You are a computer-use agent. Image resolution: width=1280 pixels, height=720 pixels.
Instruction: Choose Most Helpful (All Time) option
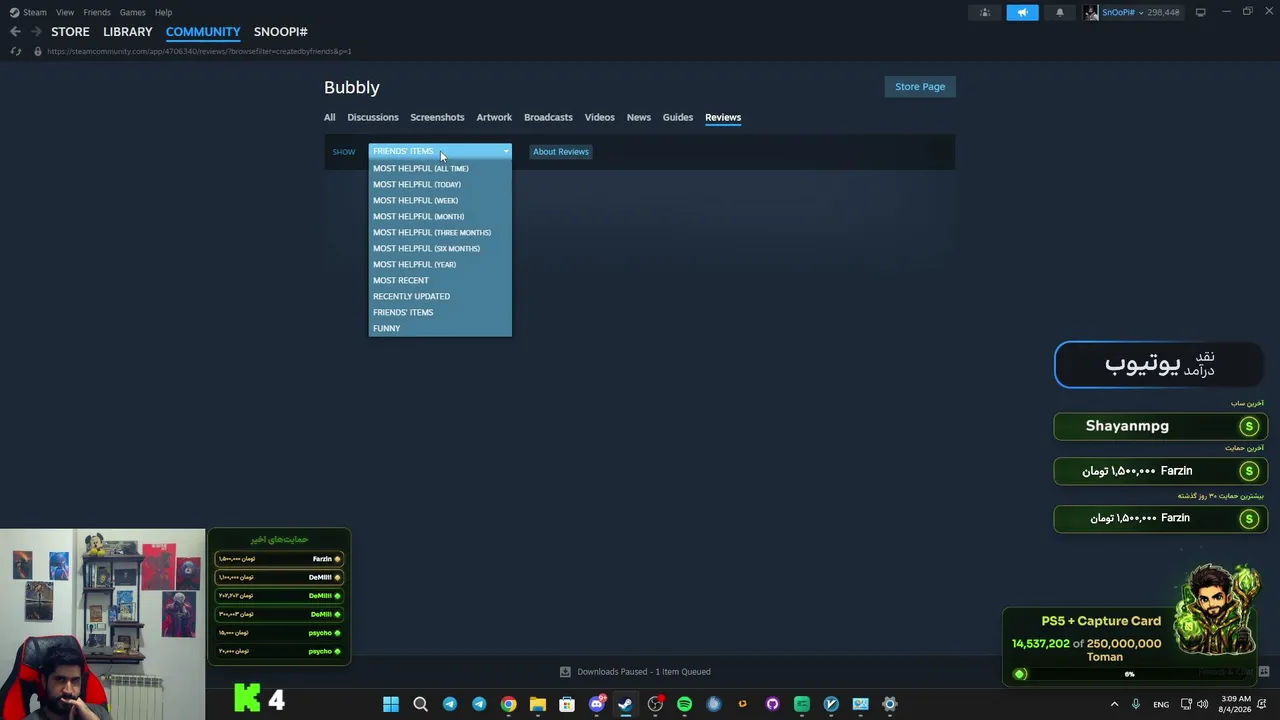[x=440, y=168]
